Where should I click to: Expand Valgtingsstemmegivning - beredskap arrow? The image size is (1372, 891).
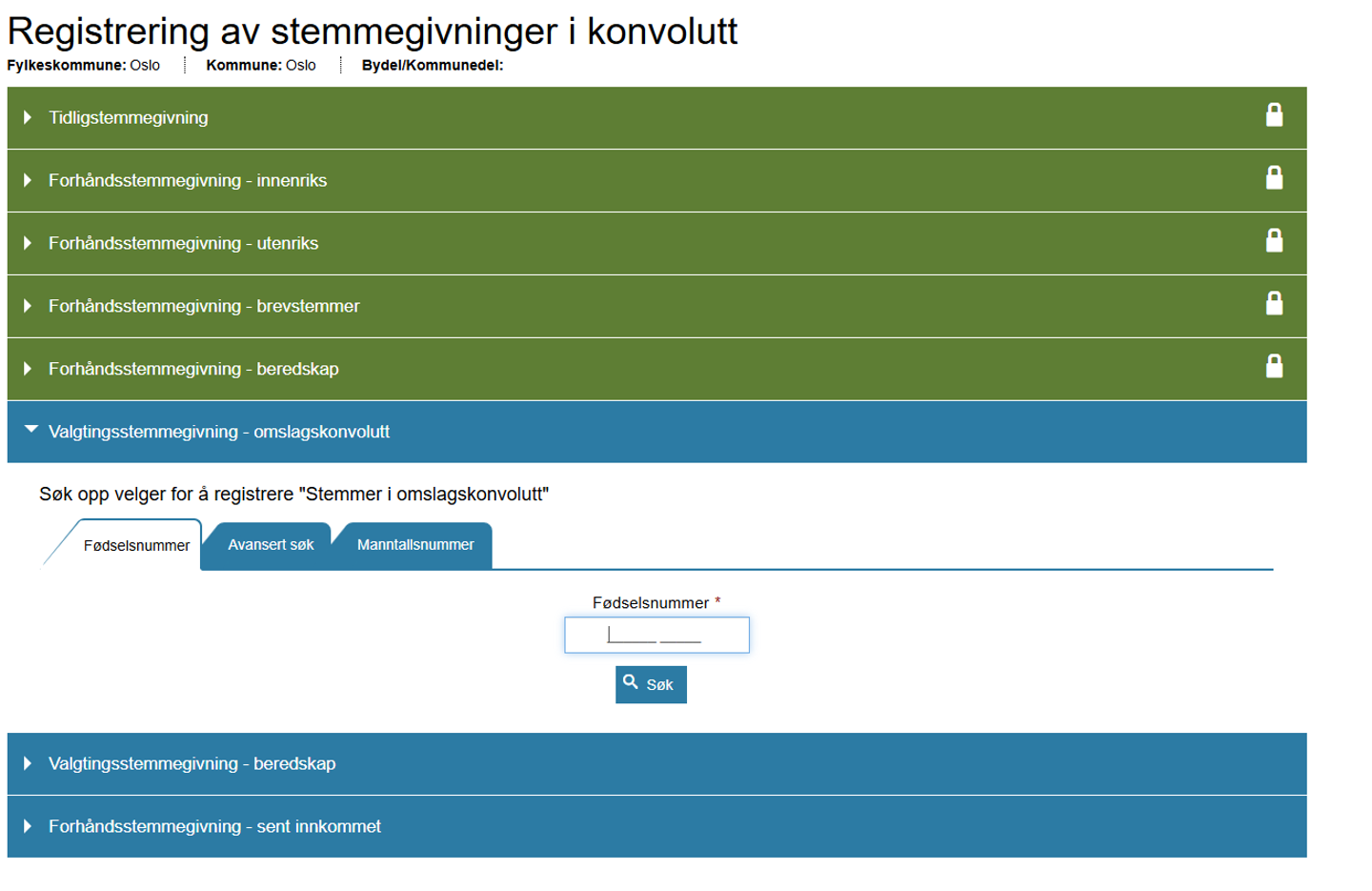[28, 763]
